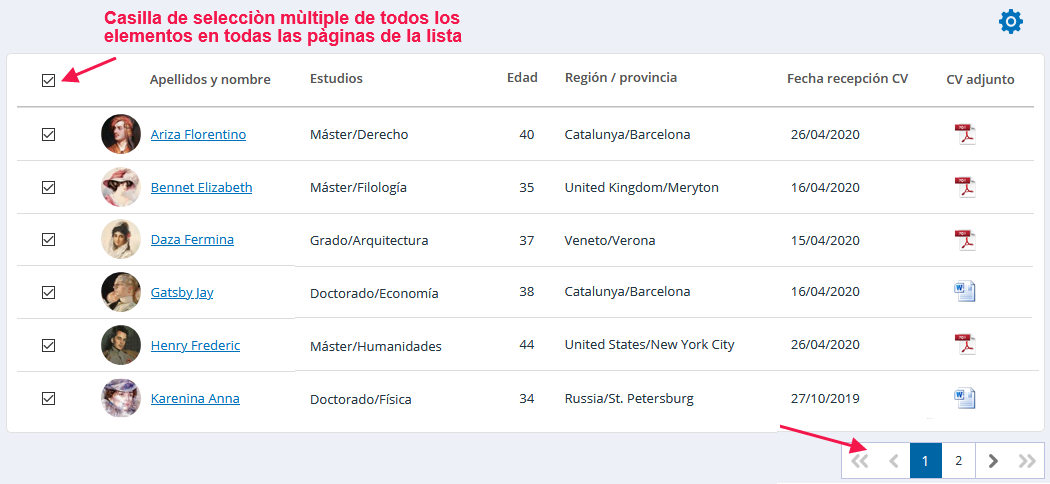Open the settings gear icon
Image resolution: width=1050 pixels, height=484 pixels.
pos(1010,22)
